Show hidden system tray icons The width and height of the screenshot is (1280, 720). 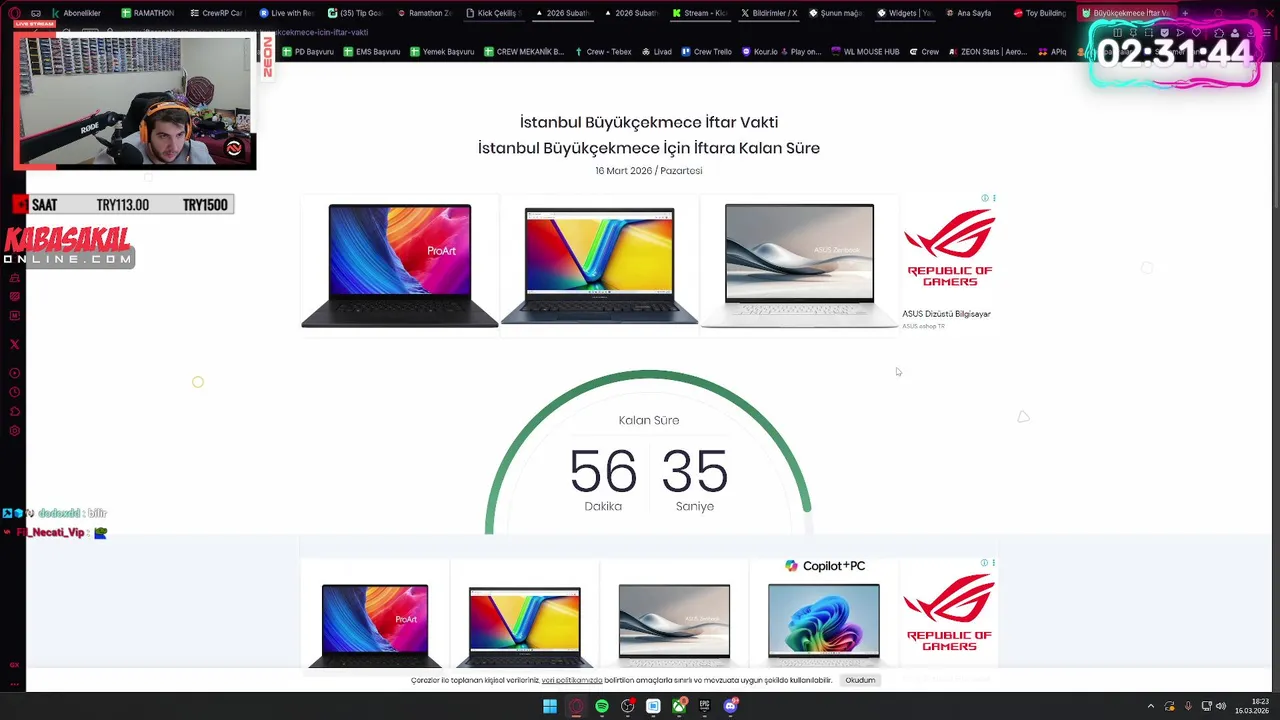click(1150, 706)
